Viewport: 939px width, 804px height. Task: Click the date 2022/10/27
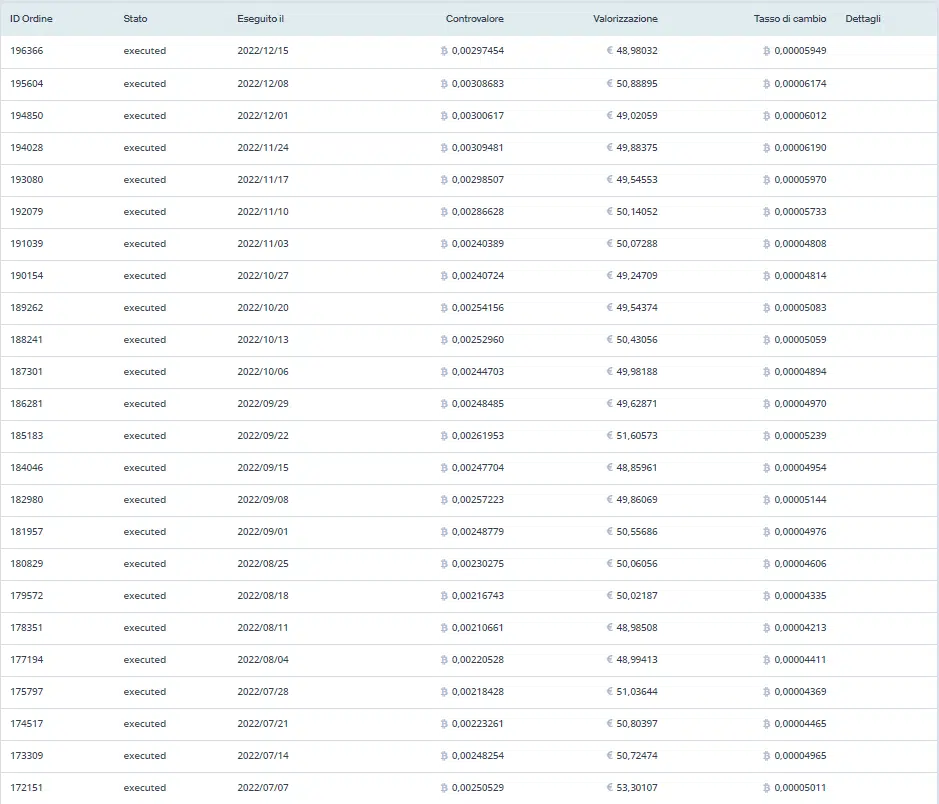(262, 276)
